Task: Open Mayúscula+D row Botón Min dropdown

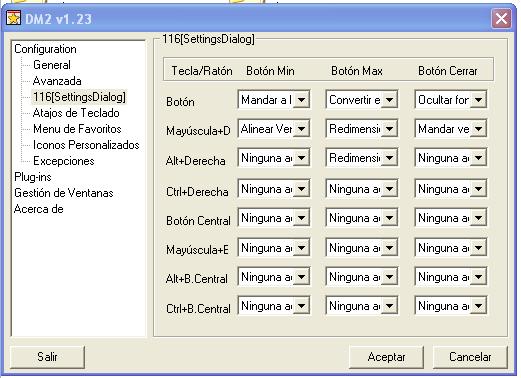Action: tap(274, 128)
